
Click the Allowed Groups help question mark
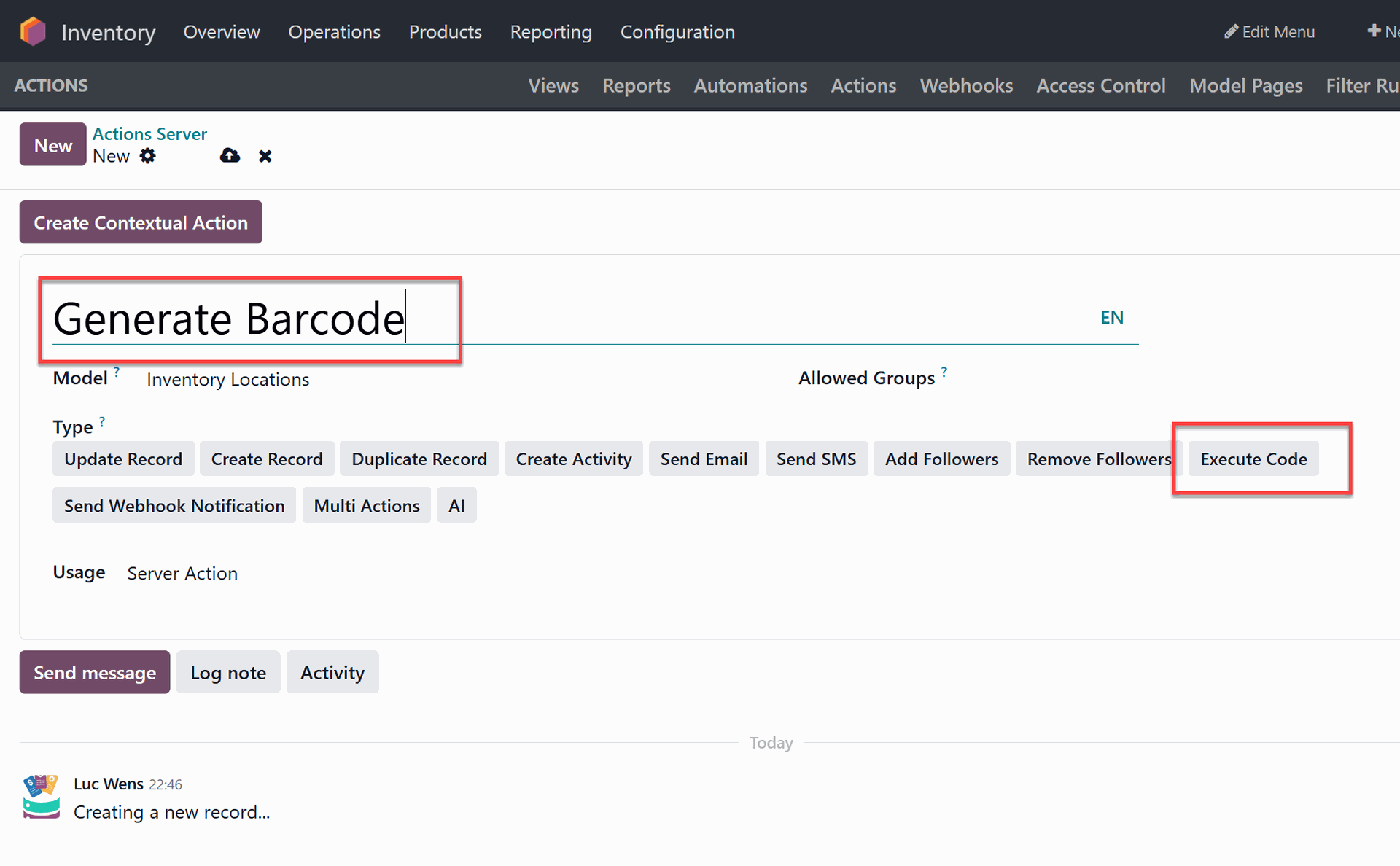pyautogui.click(x=944, y=372)
